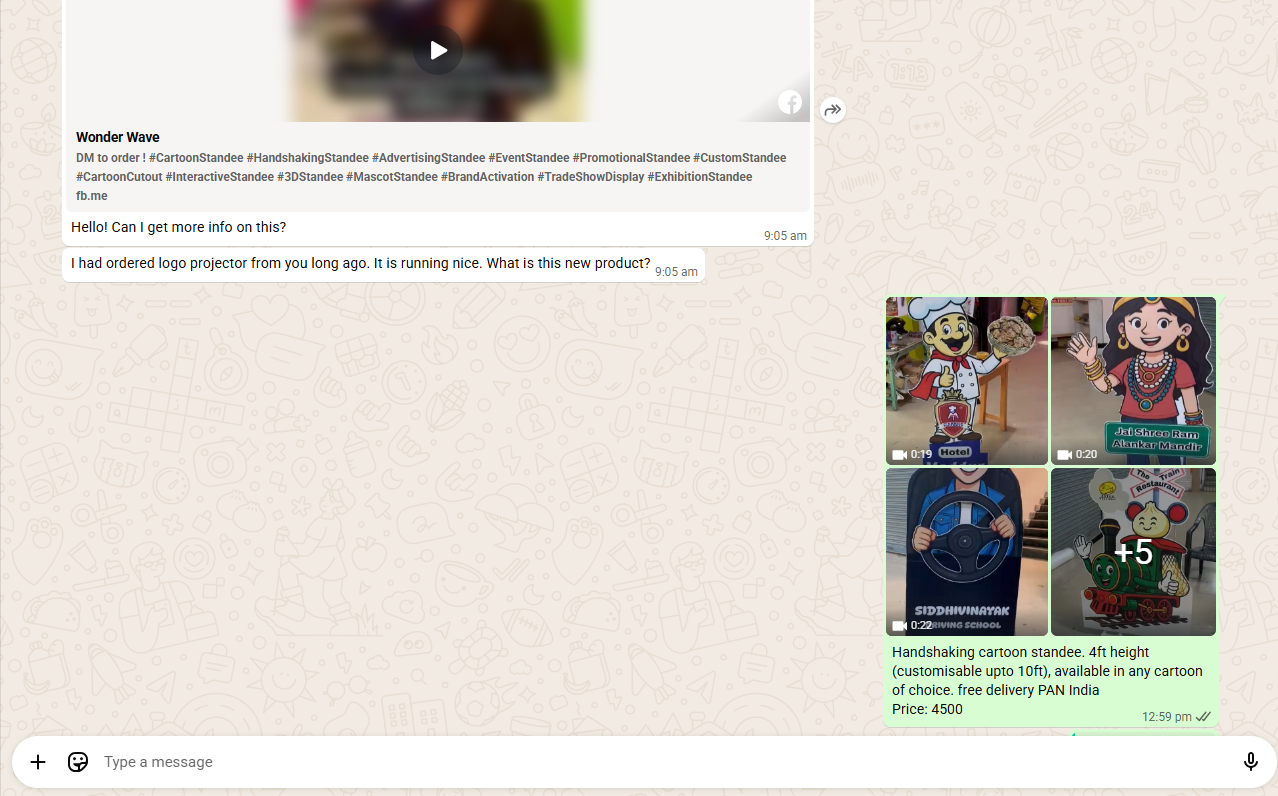Open the Jai Shree Ram standee video
The height and width of the screenshot is (796, 1278).
pyautogui.click(x=1133, y=380)
